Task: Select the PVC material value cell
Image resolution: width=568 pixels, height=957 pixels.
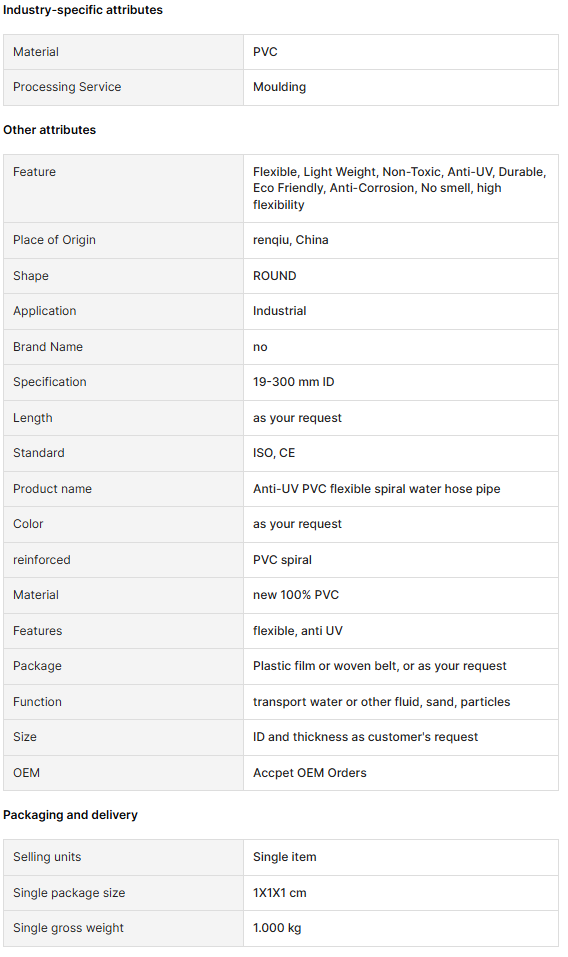Action: [x=400, y=52]
